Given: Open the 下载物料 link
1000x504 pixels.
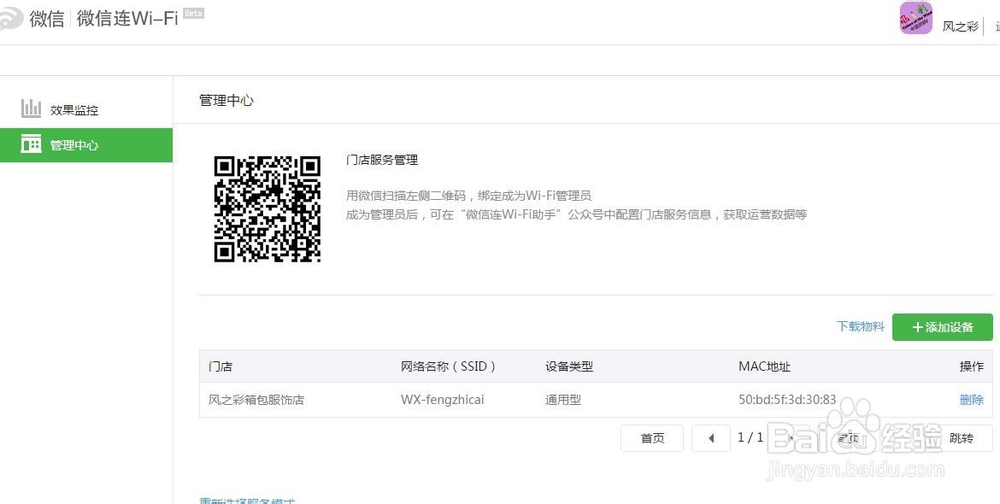Looking at the screenshot, I should (x=860, y=326).
